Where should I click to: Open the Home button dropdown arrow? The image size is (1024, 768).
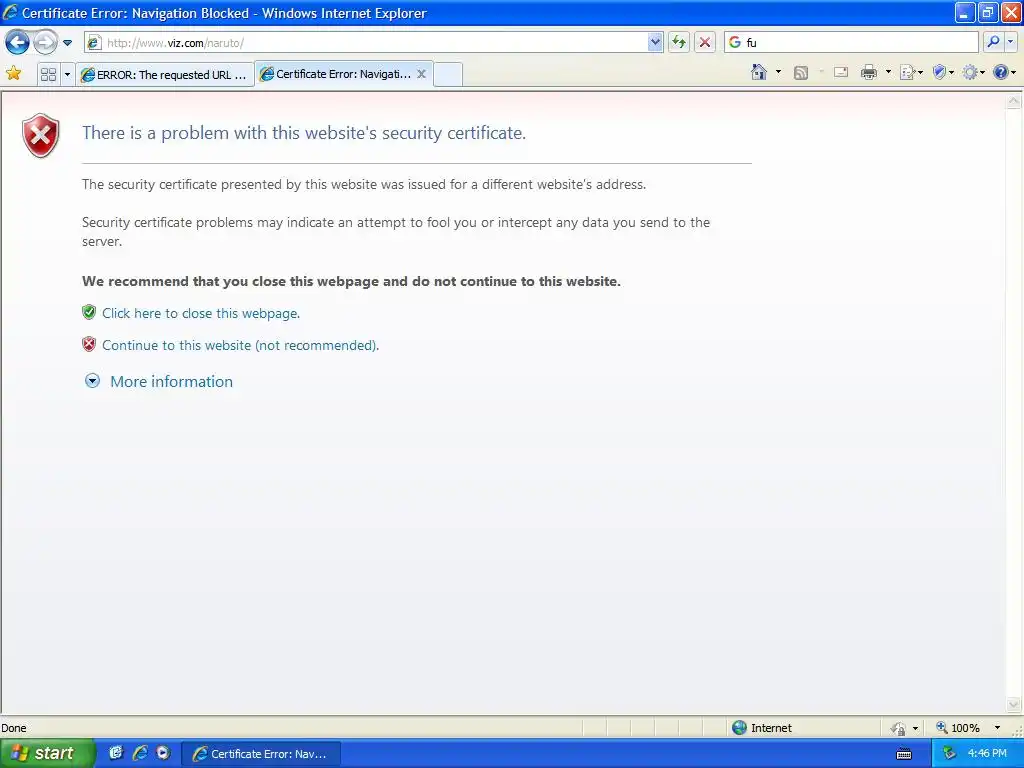778,72
